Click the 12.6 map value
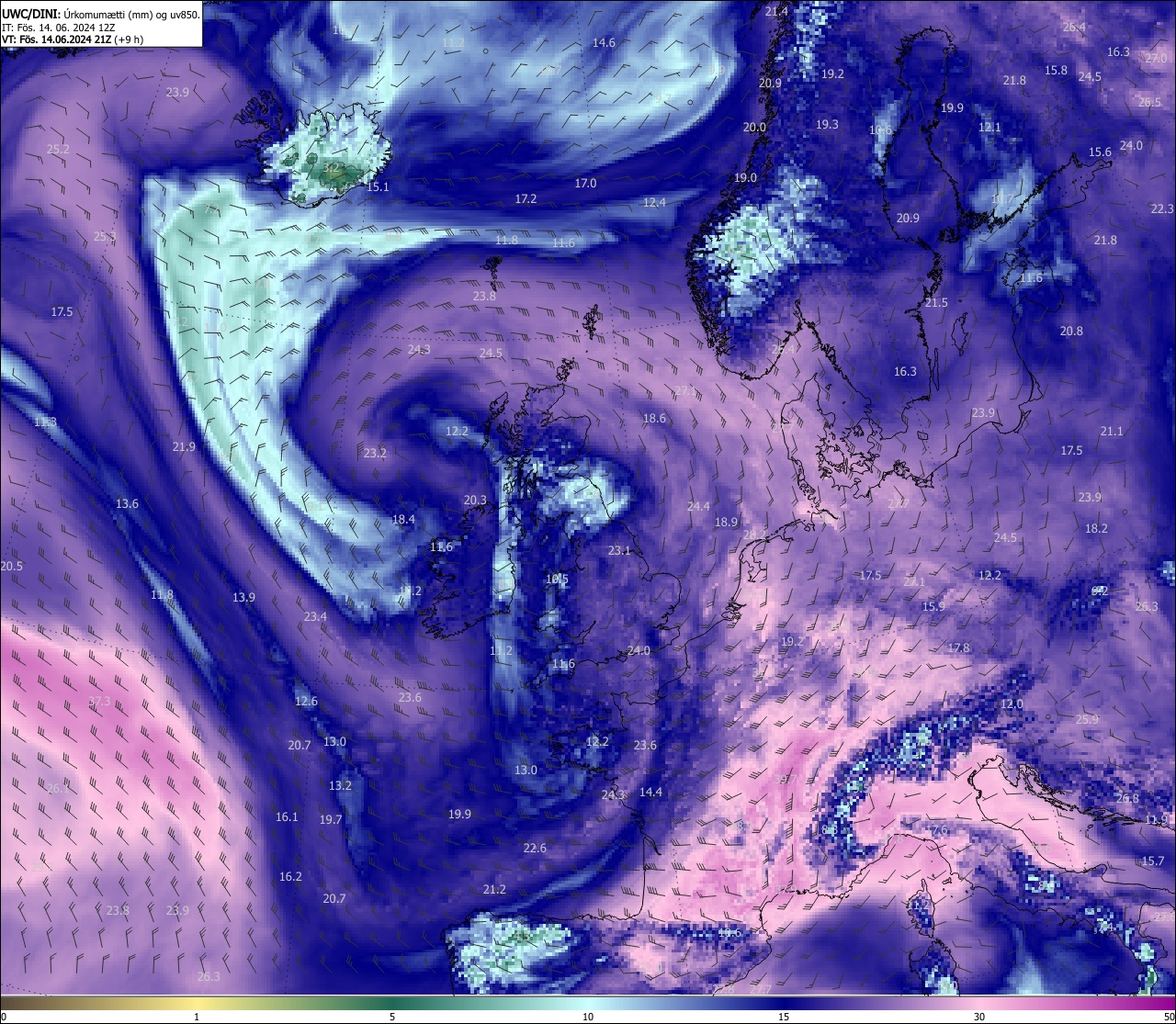 306,701
